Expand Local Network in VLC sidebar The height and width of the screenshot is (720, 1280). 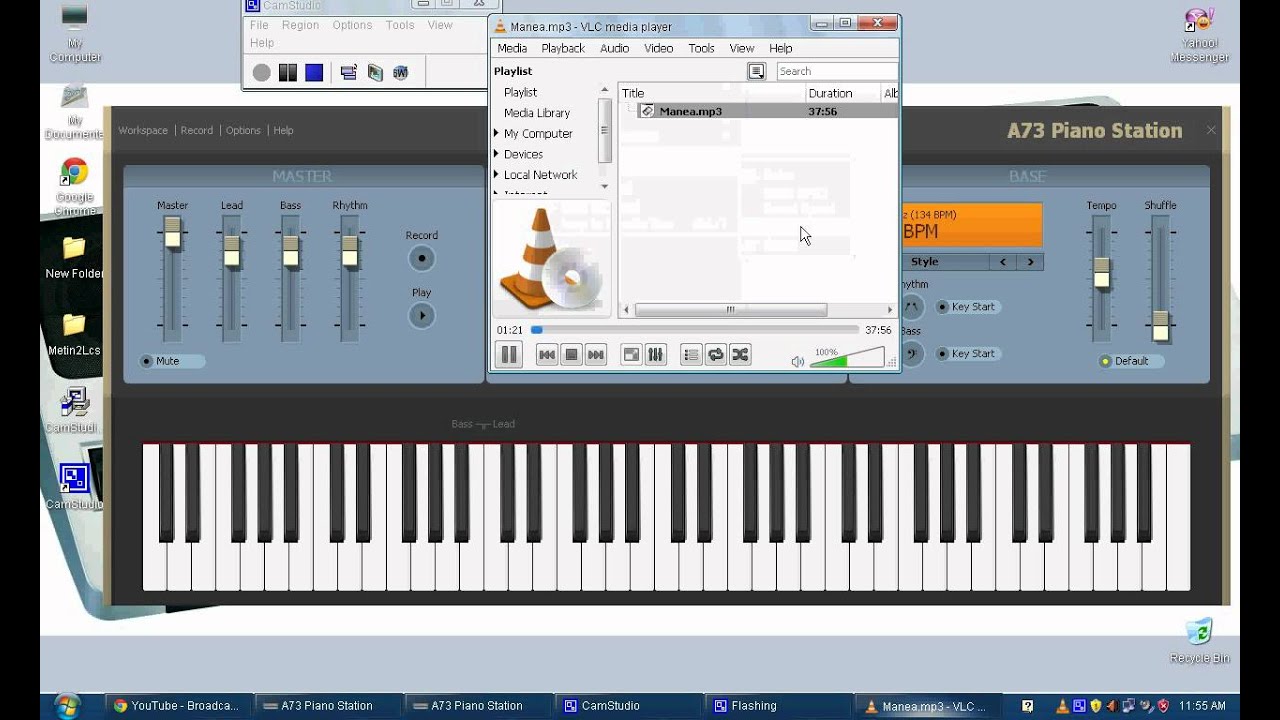(496, 174)
